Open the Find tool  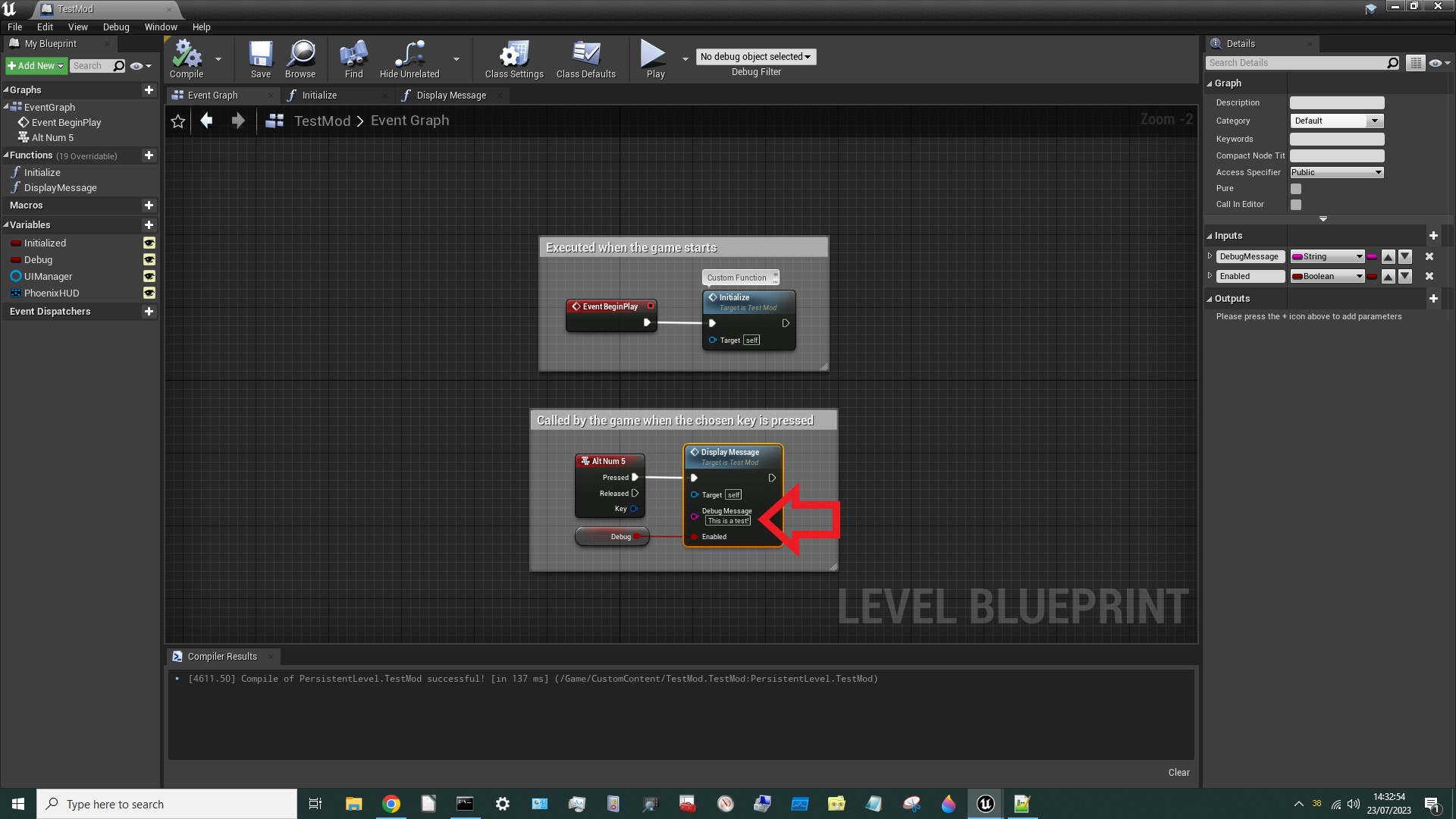point(353,59)
